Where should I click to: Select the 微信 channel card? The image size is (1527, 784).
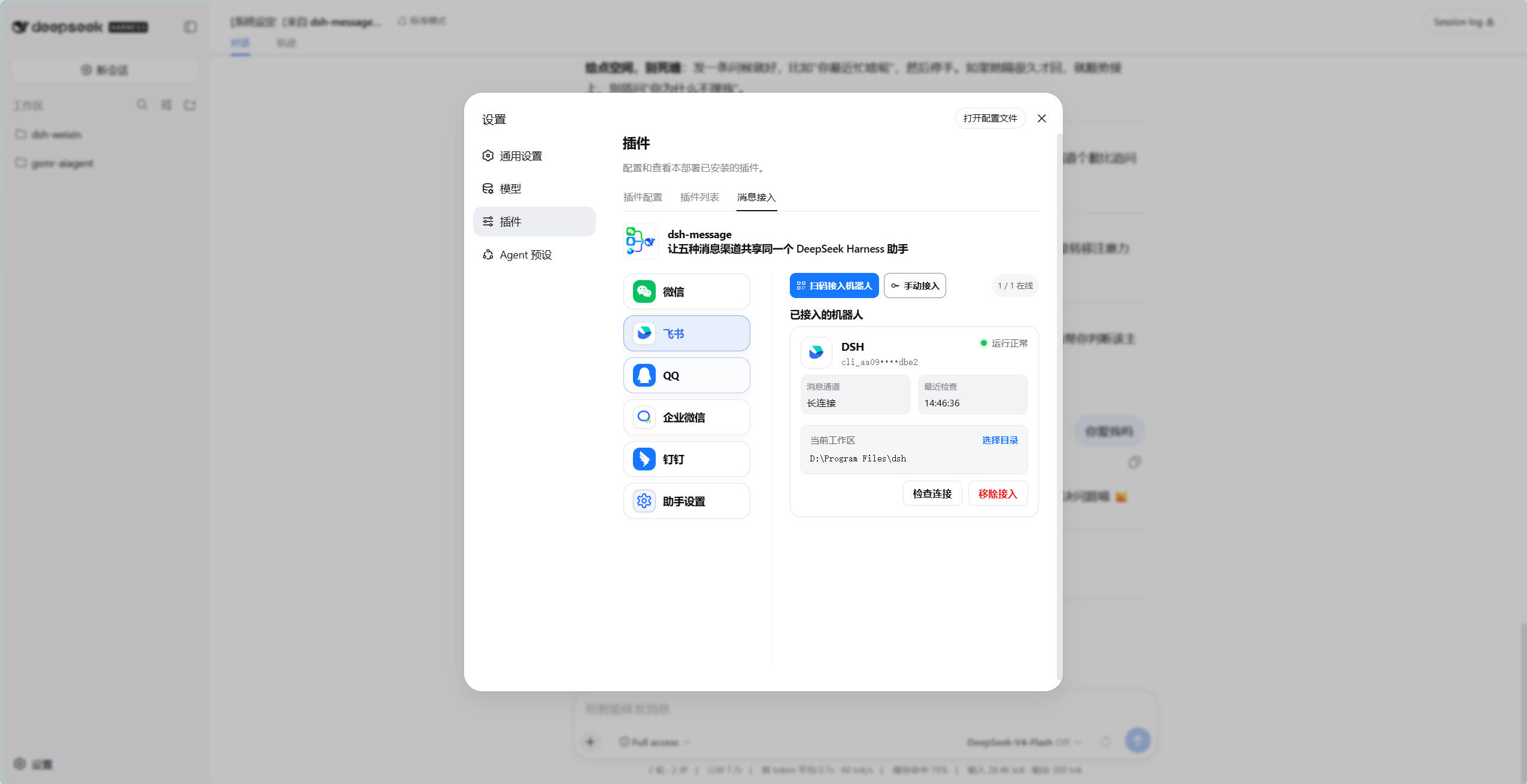(686, 291)
